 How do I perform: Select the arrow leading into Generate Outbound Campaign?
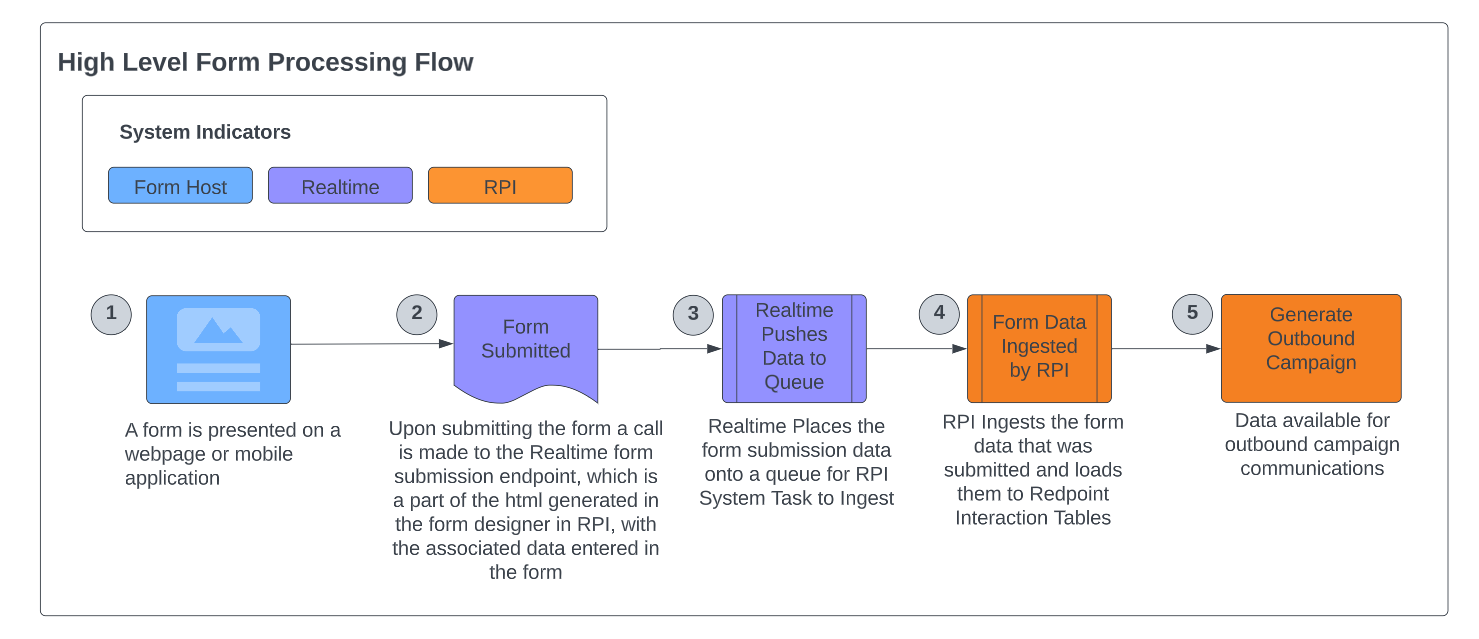coord(1165,349)
